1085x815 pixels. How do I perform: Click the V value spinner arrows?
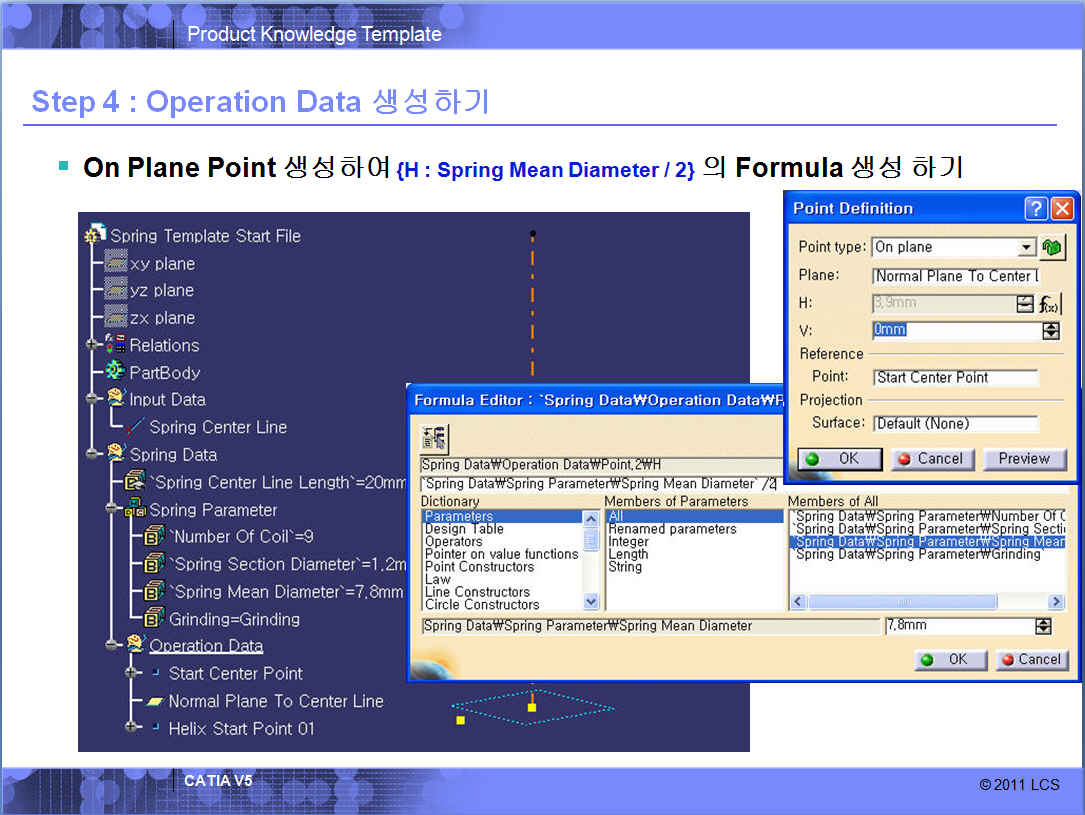tap(1050, 330)
